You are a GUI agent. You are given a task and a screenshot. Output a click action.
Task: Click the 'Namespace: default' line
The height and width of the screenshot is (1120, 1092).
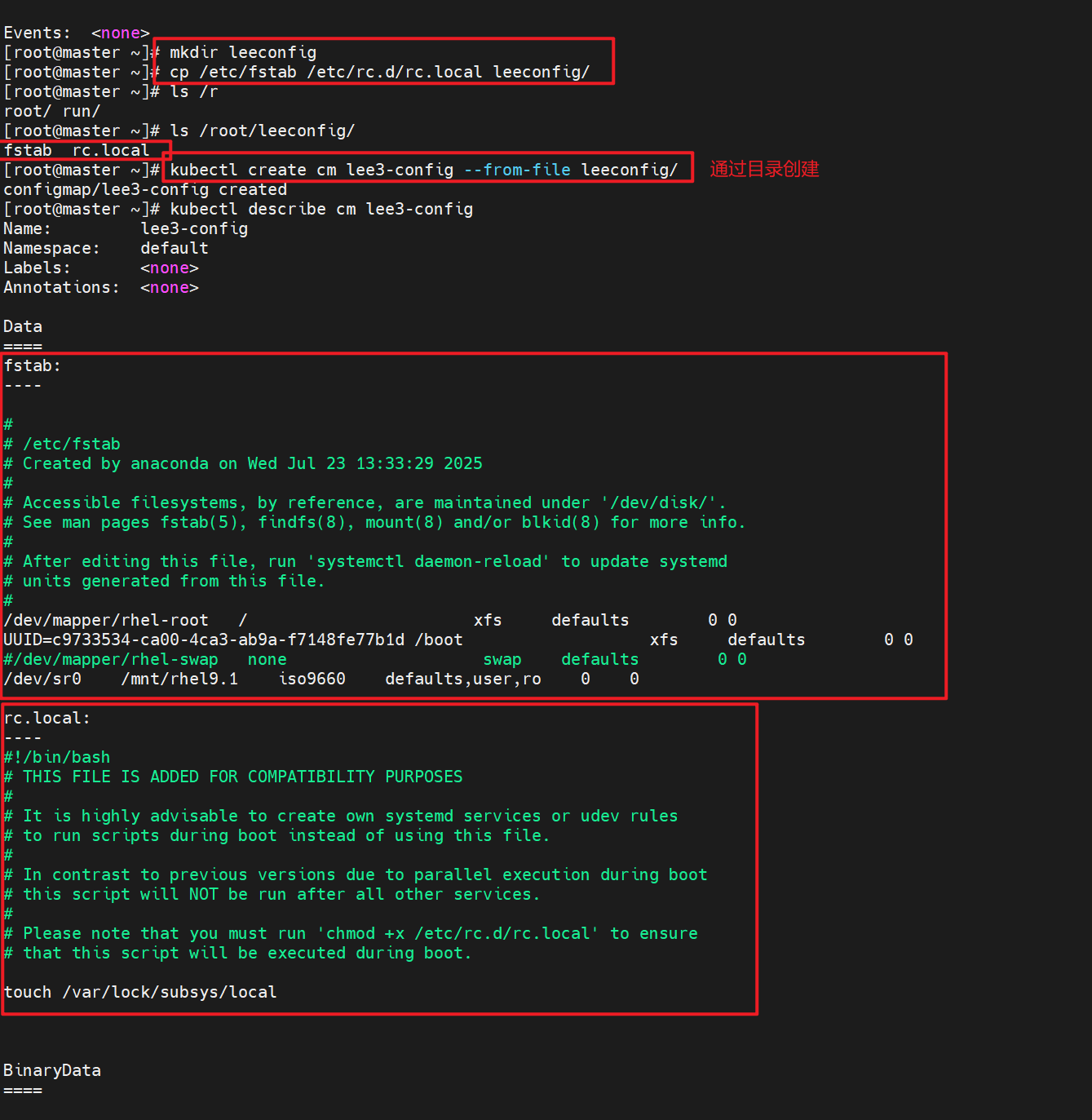106,248
